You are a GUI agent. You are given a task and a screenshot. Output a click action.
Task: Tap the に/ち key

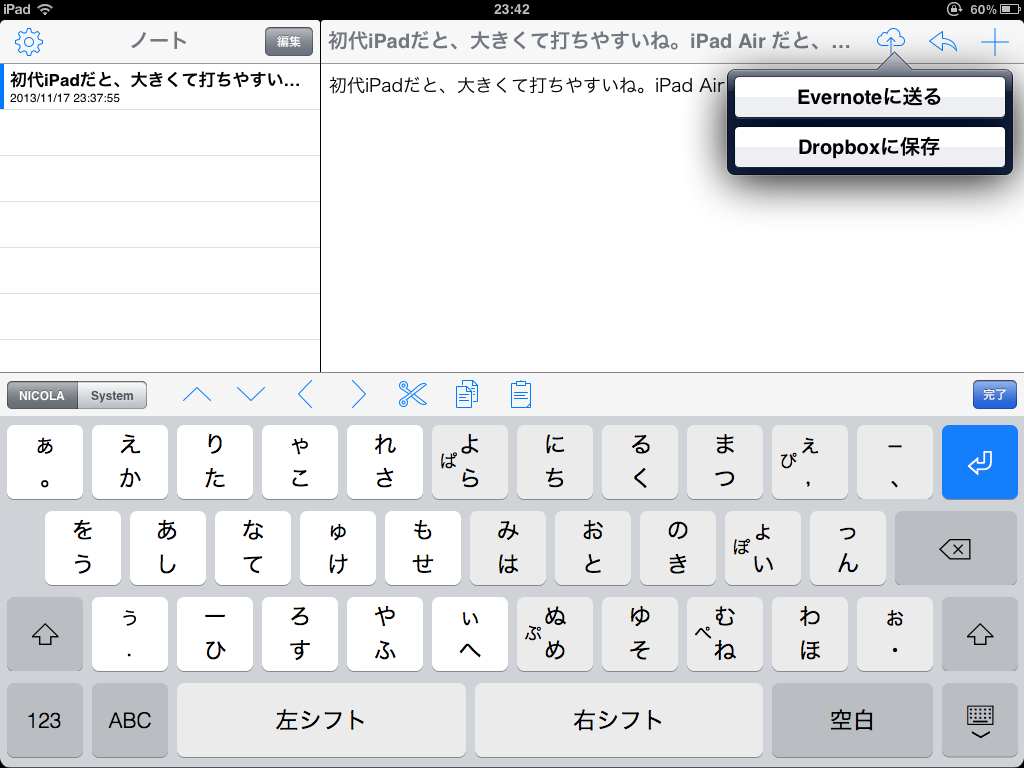pos(555,462)
